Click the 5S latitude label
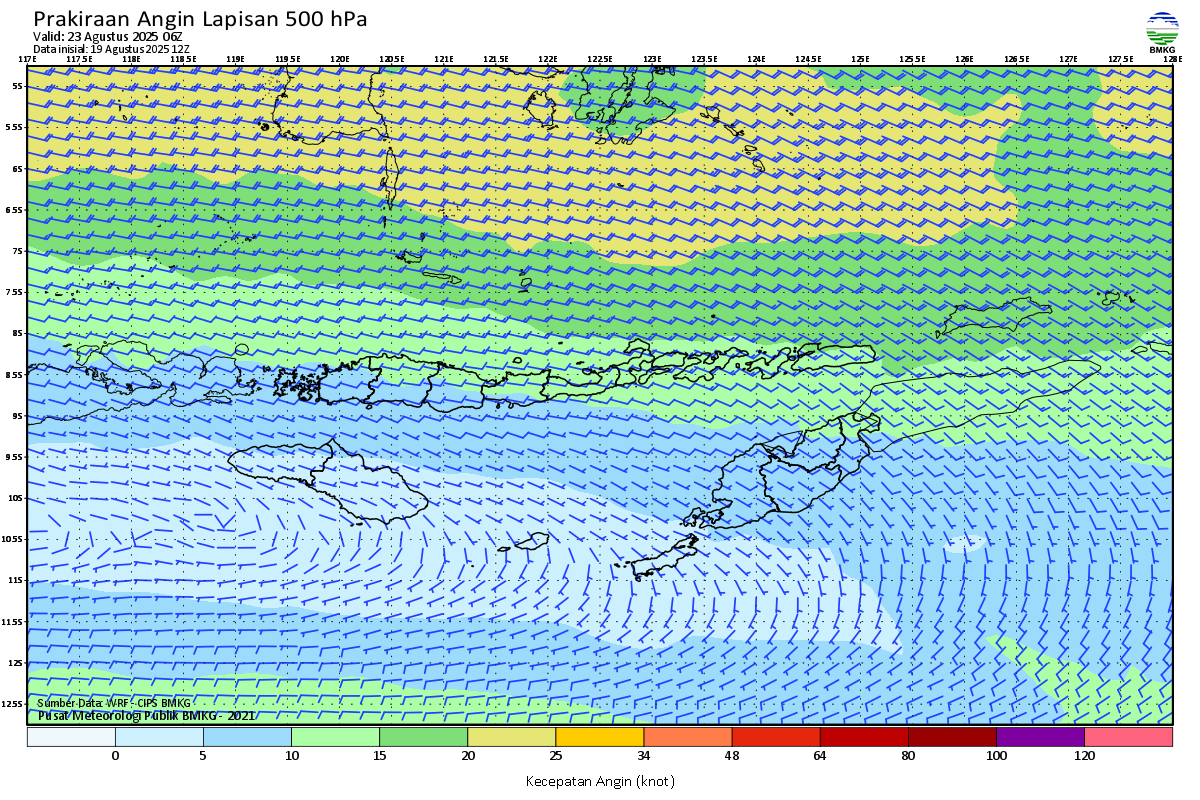Screen dimensions: 1200x800 point(17,86)
